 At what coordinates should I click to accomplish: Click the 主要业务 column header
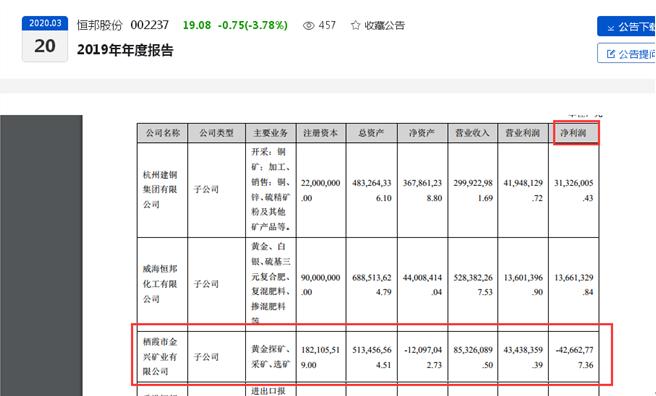click(x=271, y=133)
